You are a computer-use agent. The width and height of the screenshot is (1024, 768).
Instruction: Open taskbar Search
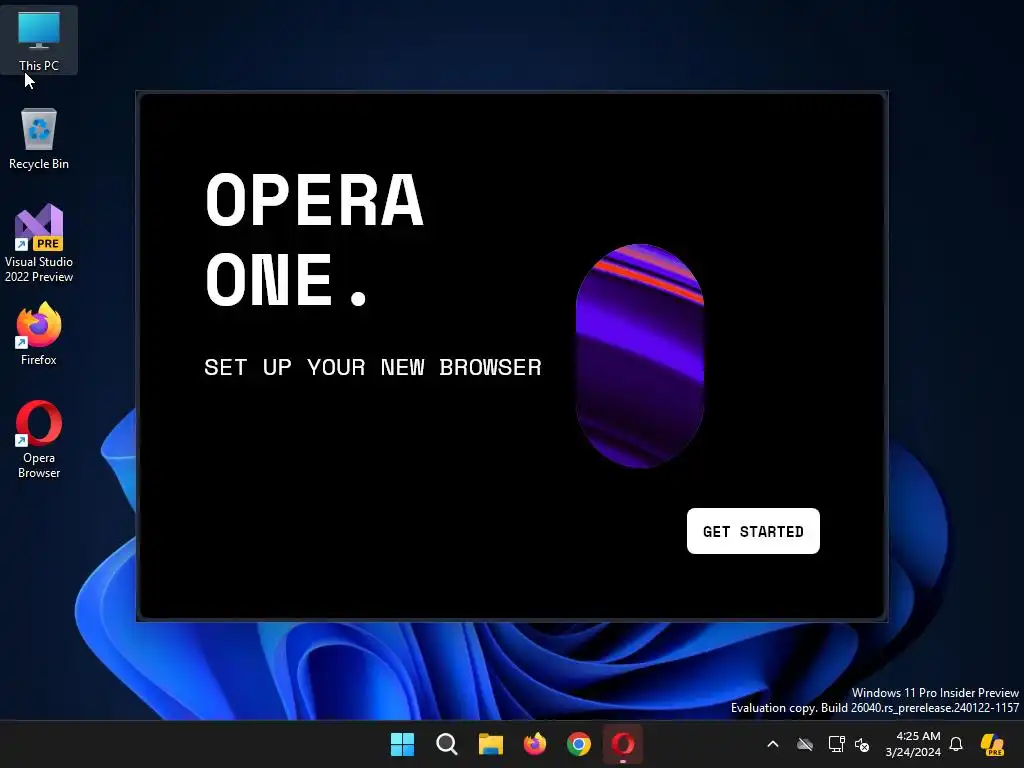447,744
